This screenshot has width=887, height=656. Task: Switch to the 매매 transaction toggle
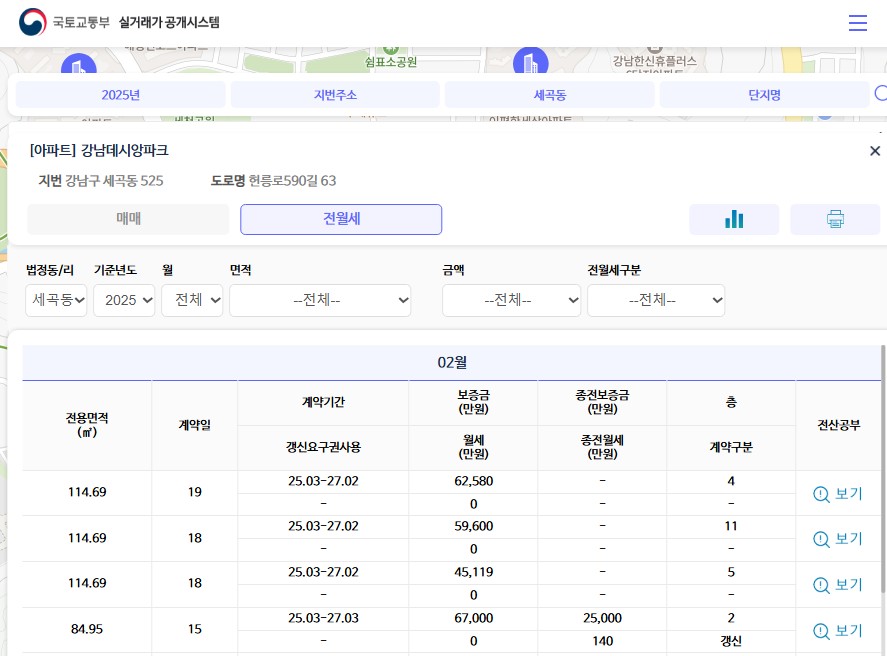[x=128, y=219]
